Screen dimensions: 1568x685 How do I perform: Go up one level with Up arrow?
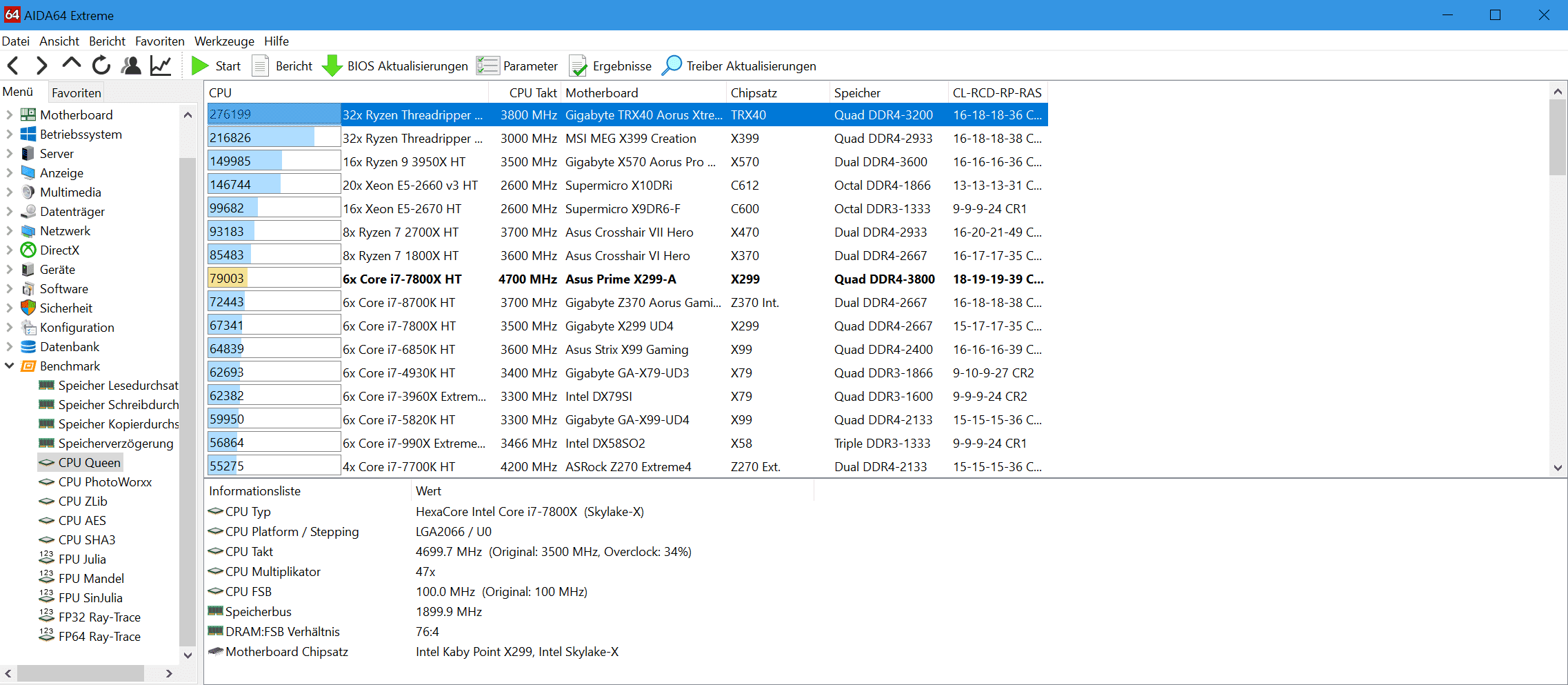71,64
